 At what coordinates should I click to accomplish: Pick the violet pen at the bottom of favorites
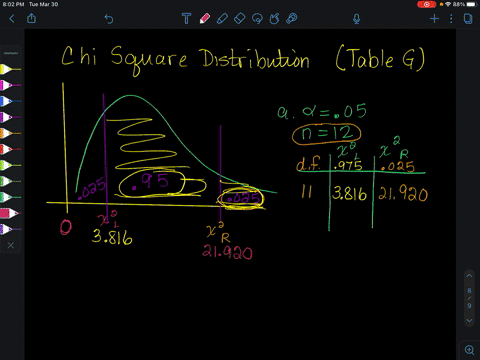point(10,229)
